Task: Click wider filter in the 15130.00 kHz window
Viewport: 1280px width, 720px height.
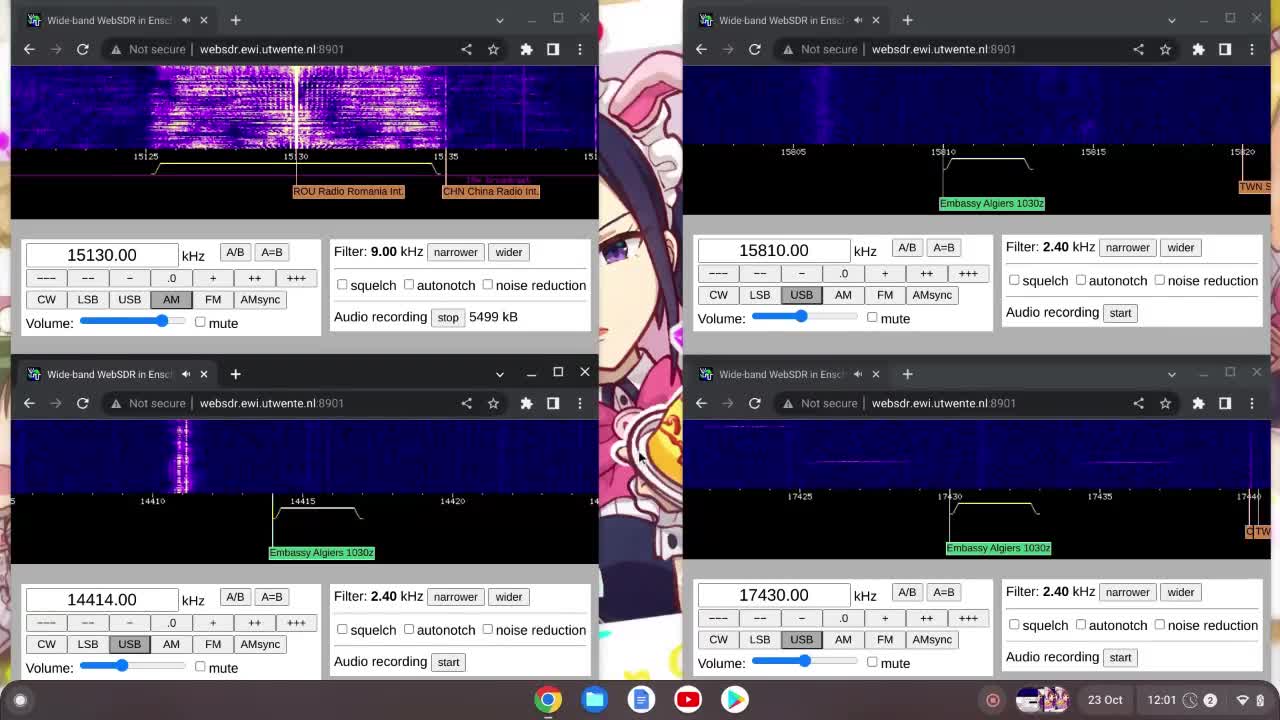Action: (508, 252)
